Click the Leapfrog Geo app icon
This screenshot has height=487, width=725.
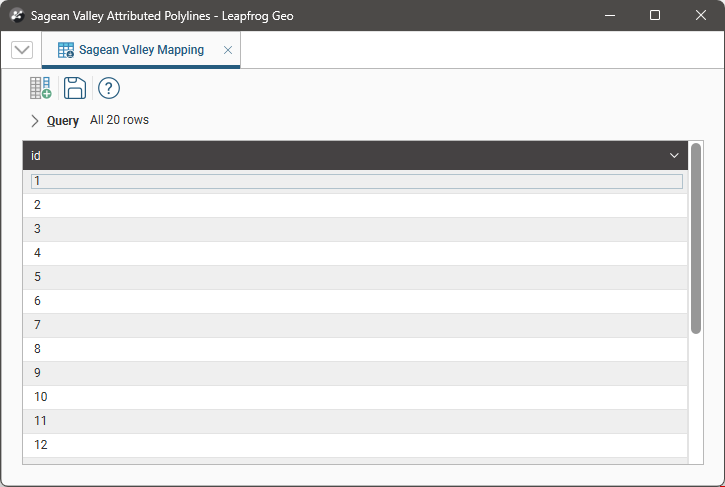[x=17, y=15]
